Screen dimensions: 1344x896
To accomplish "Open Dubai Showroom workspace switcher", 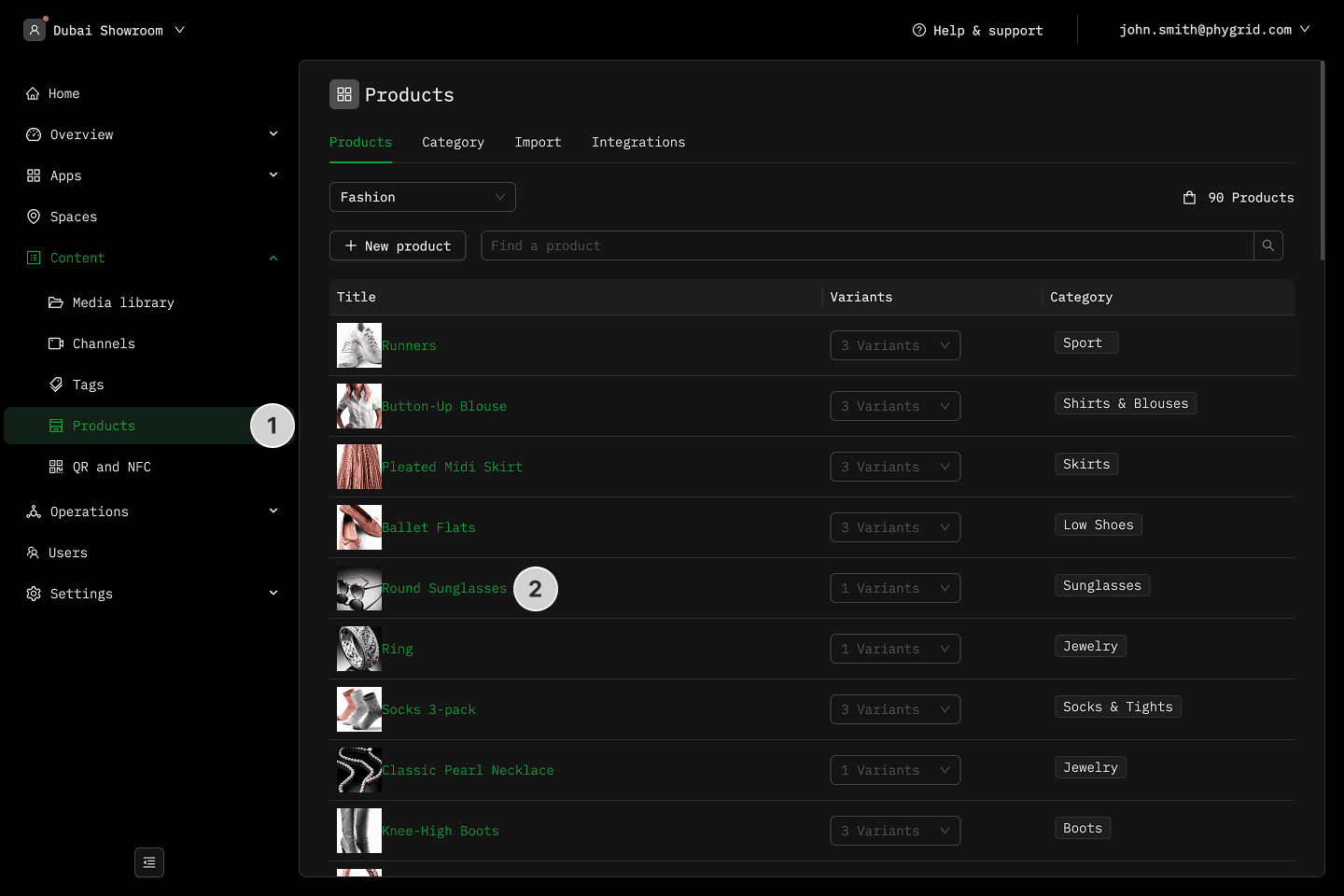I will coord(105,30).
